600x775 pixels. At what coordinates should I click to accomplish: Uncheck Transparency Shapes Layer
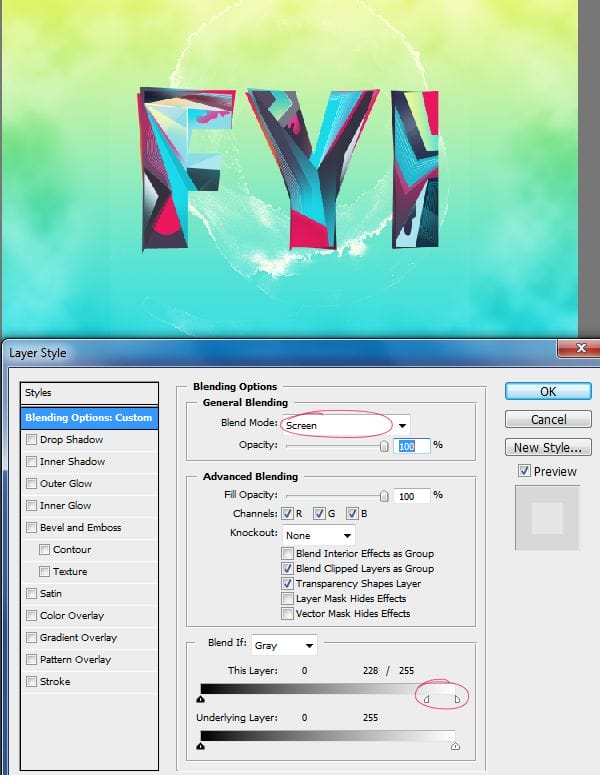287,583
